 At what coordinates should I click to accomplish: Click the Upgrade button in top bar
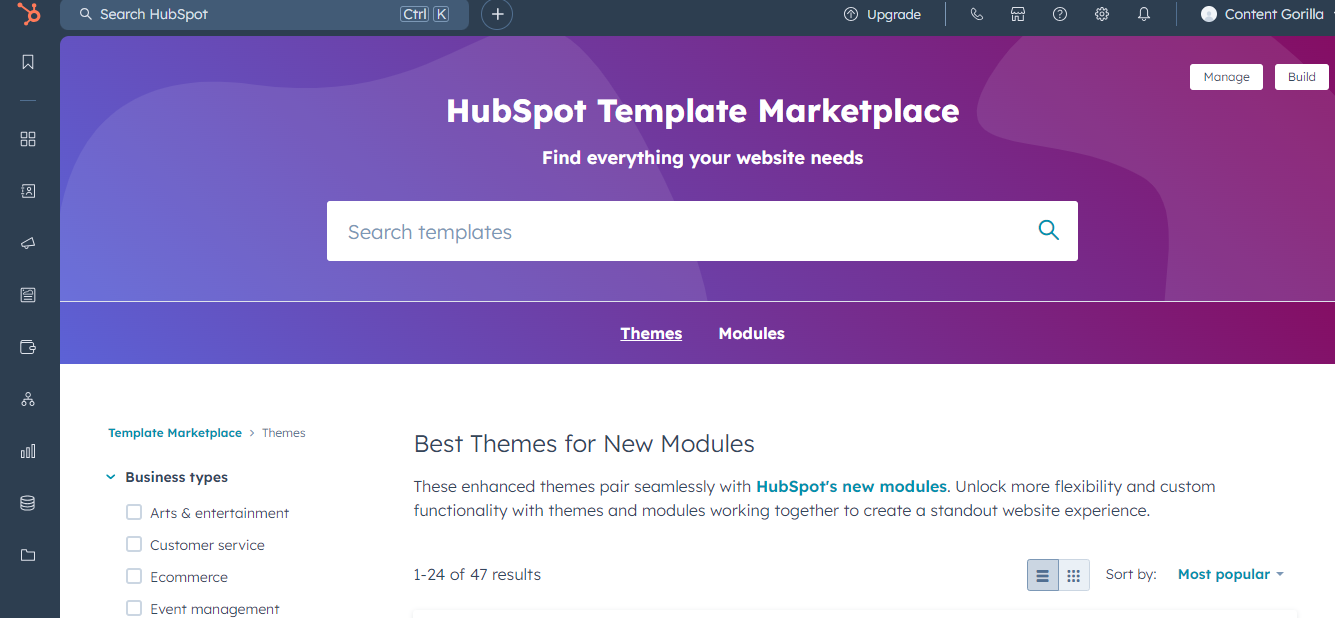[x=882, y=14]
